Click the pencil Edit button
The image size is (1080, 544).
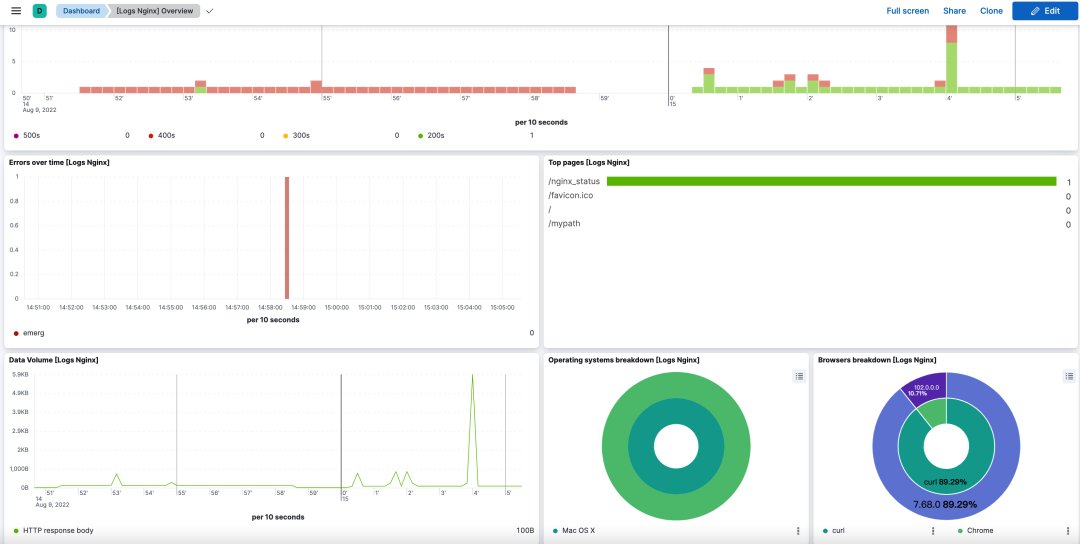click(x=1044, y=11)
